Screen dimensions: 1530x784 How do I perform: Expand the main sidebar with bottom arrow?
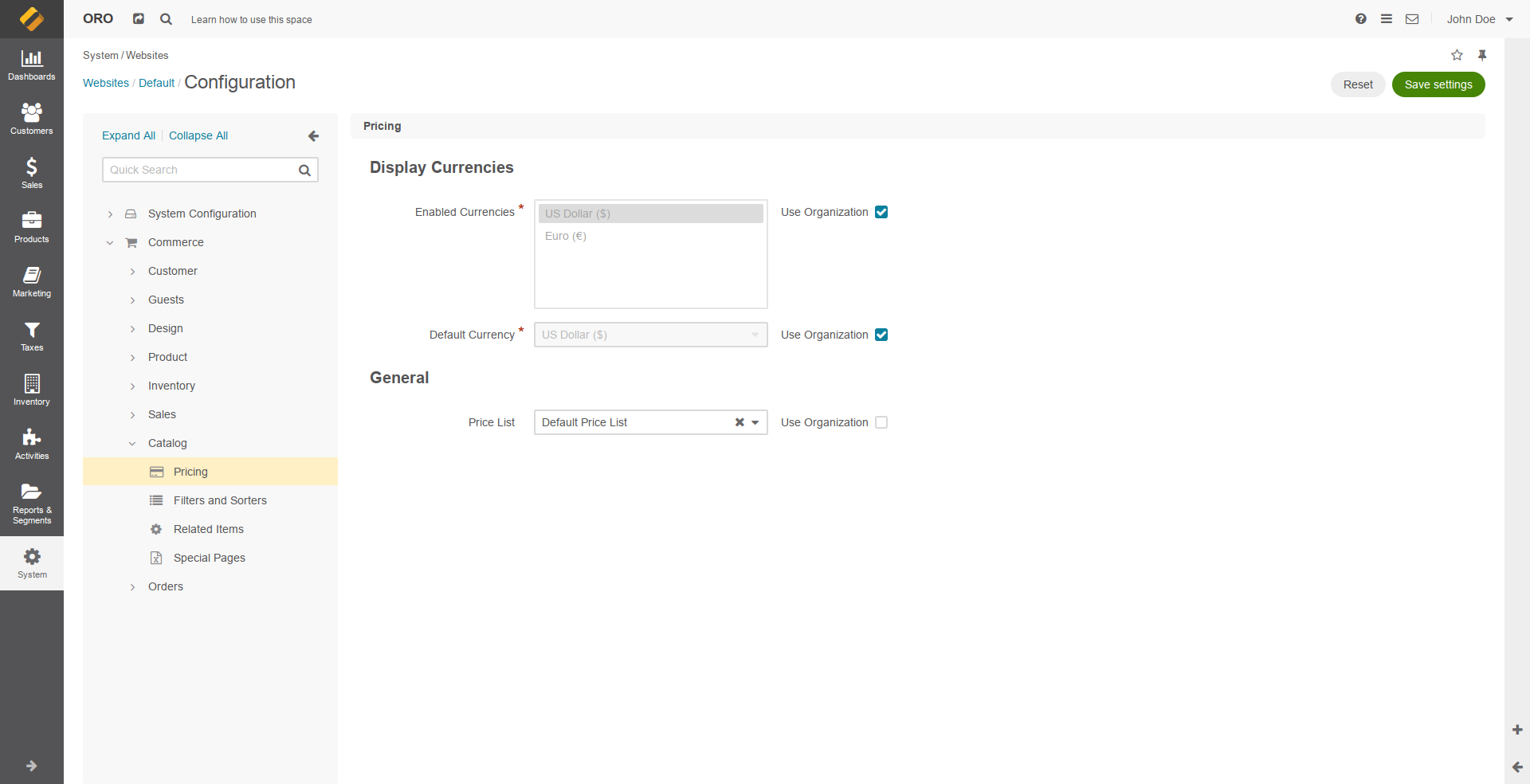(x=32, y=766)
